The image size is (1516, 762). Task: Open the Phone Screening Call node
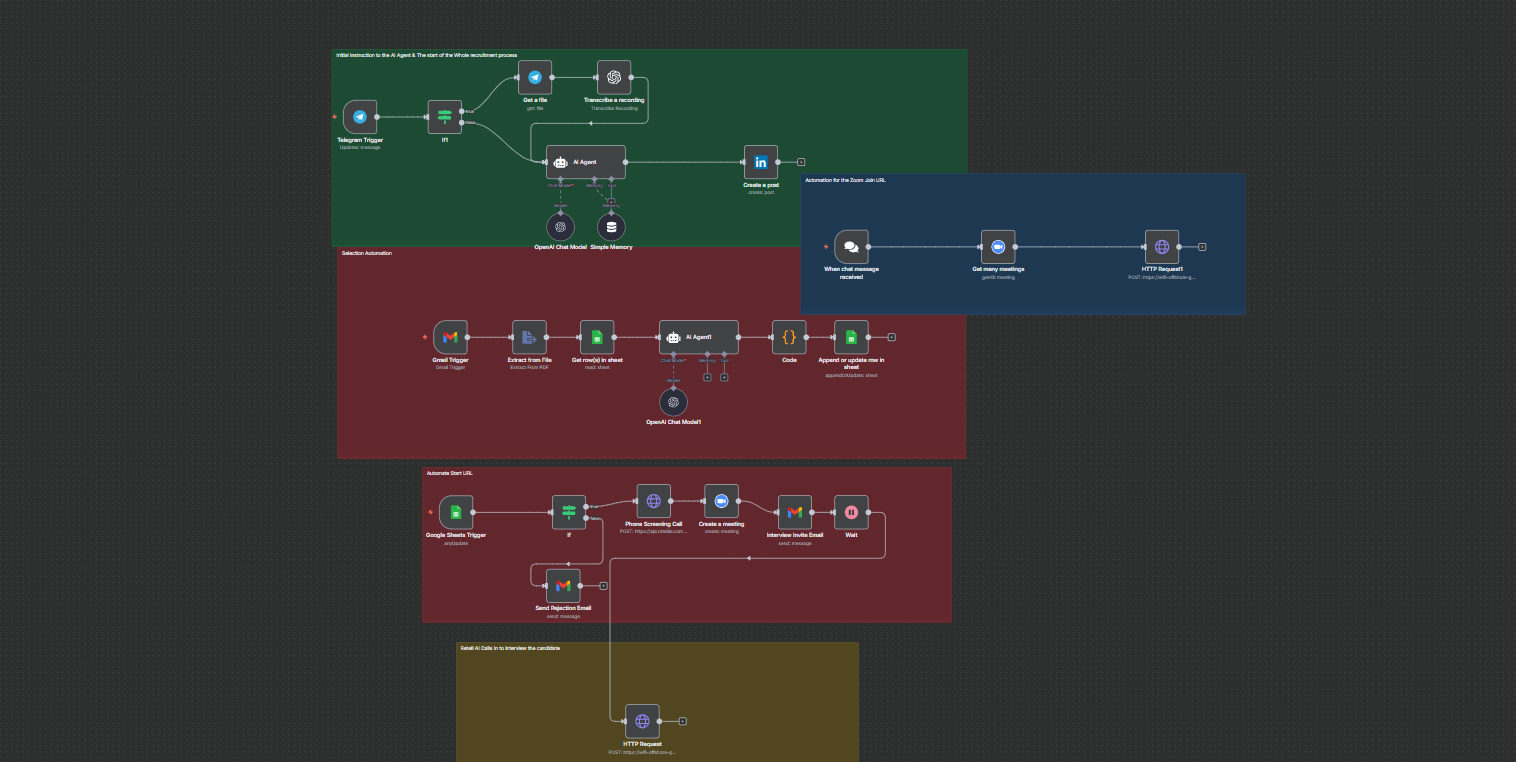click(653, 502)
